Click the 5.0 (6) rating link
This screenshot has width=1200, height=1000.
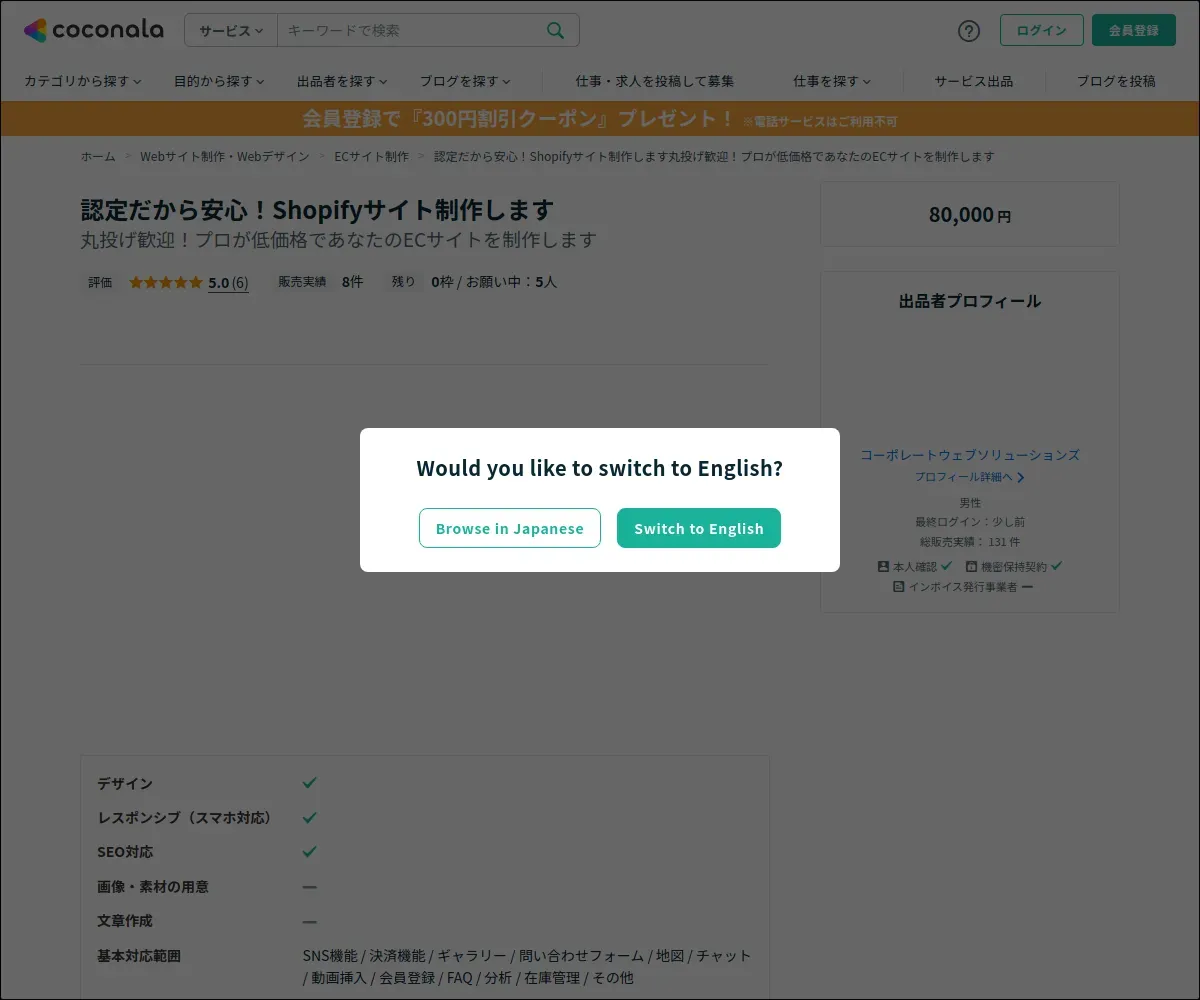tap(228, 283)
